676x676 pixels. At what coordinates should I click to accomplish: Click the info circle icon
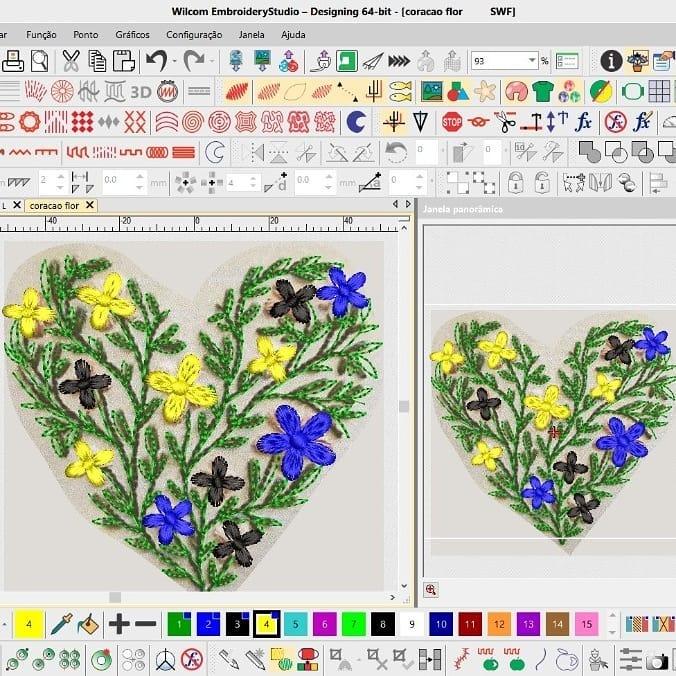coord(611,61)
